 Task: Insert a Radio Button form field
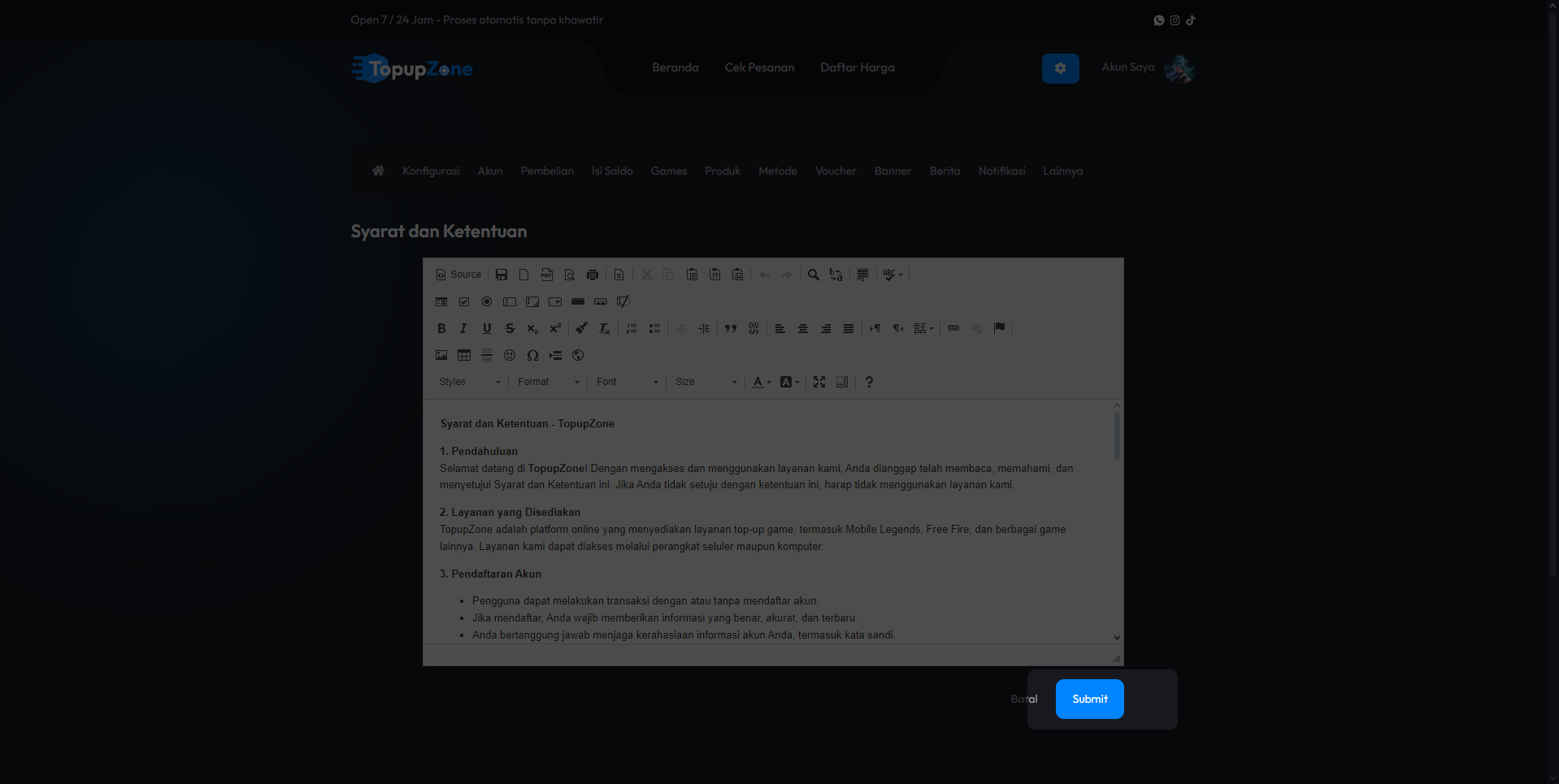pyautogui.click(x=487, y=301)
